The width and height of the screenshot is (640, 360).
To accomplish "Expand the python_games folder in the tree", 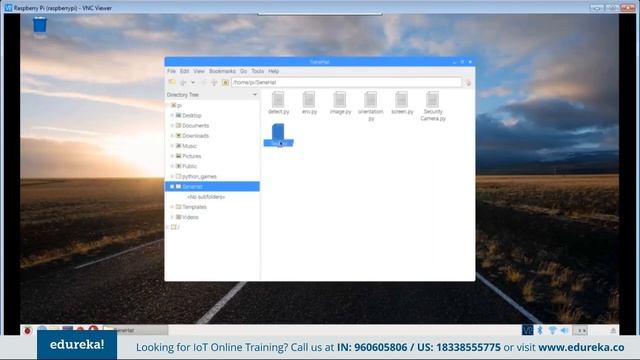I will tap(172, 176).
